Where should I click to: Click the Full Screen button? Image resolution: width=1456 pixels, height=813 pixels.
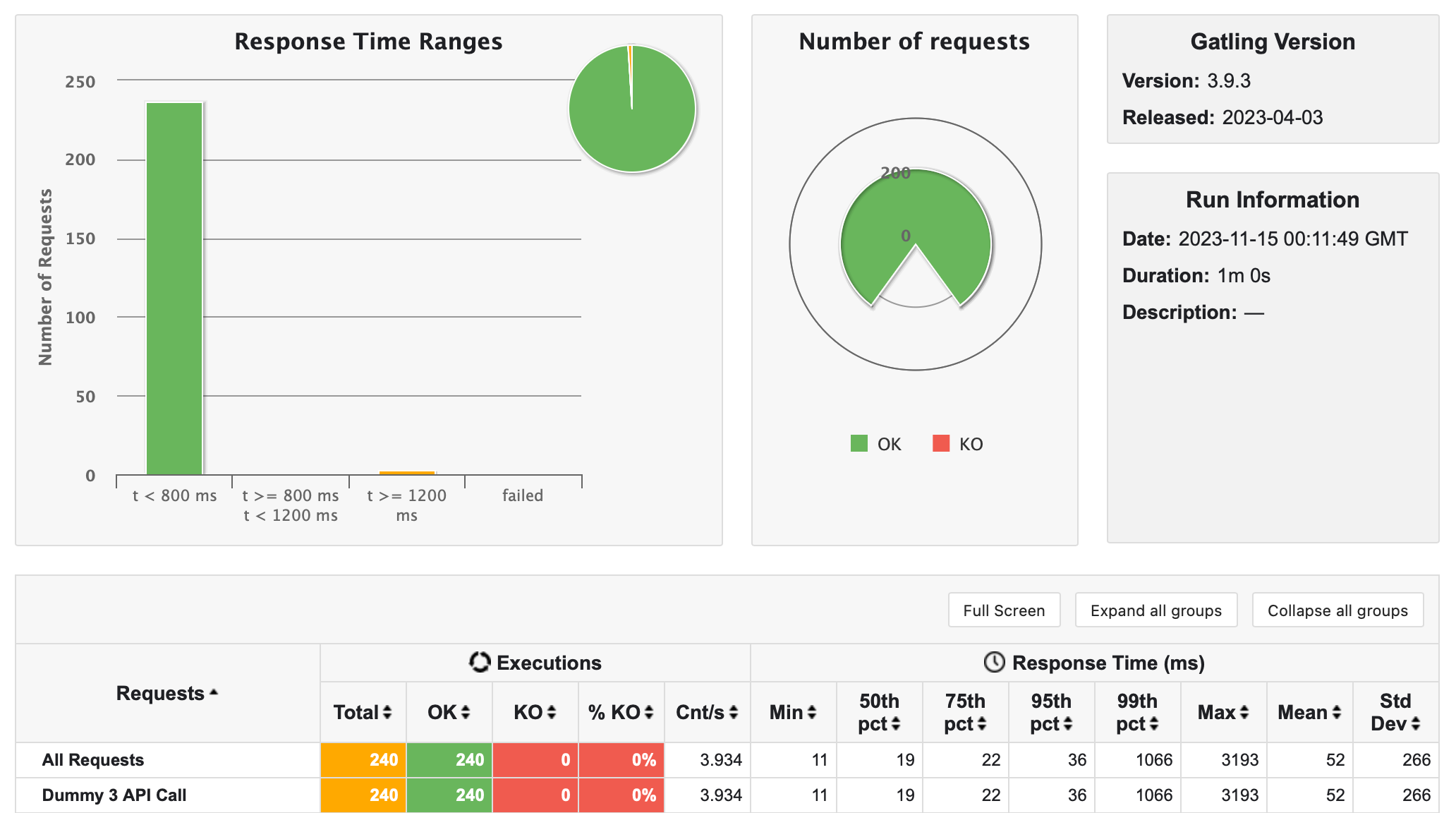tap(1003, 610)
